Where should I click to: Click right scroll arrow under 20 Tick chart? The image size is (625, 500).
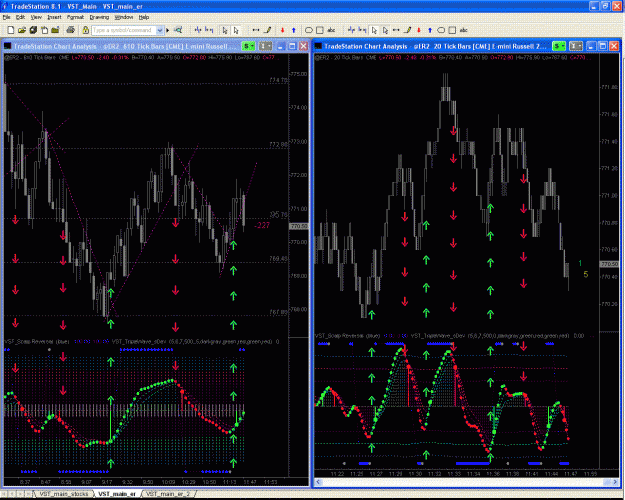click(615, 482)
